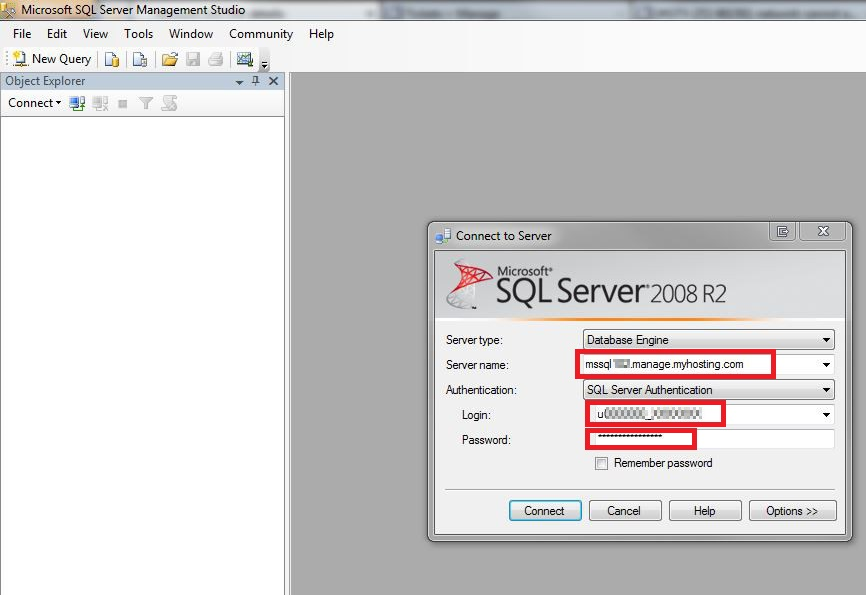Viewport: 866px width, 595px height.
Task: Open the Connect dropdown in Object Explorer
Action: [x=34, y=103]
